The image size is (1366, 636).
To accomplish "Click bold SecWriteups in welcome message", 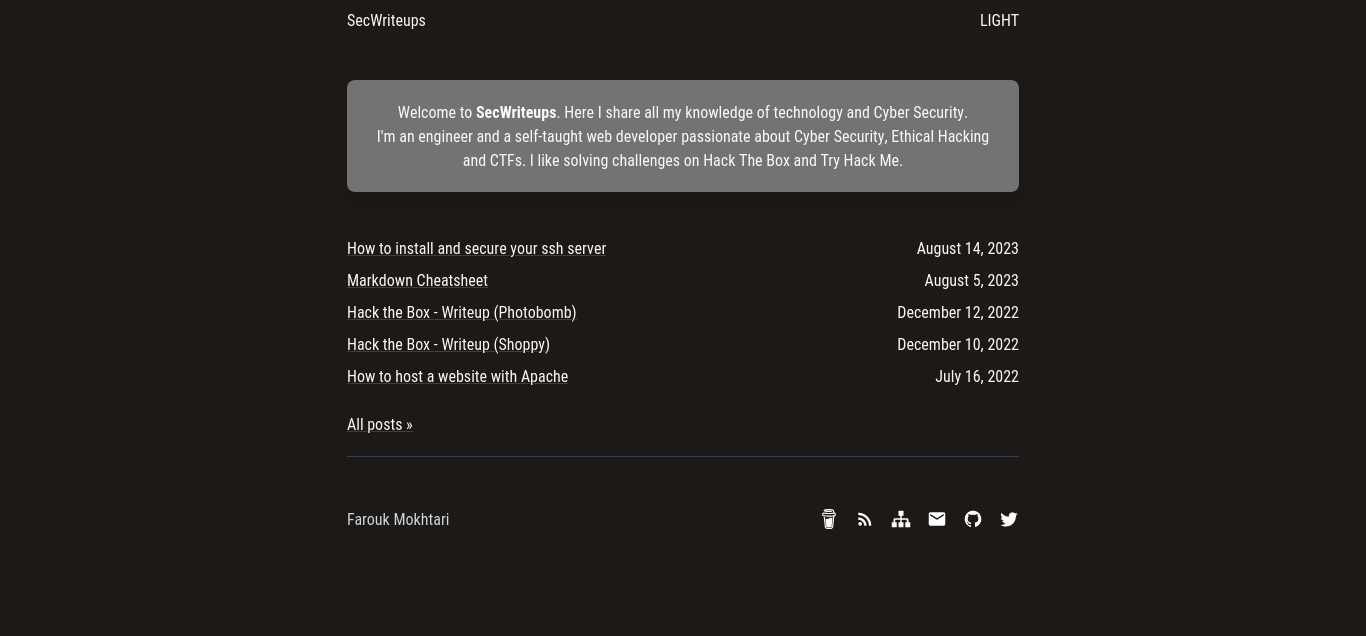I will pos(516,112).
